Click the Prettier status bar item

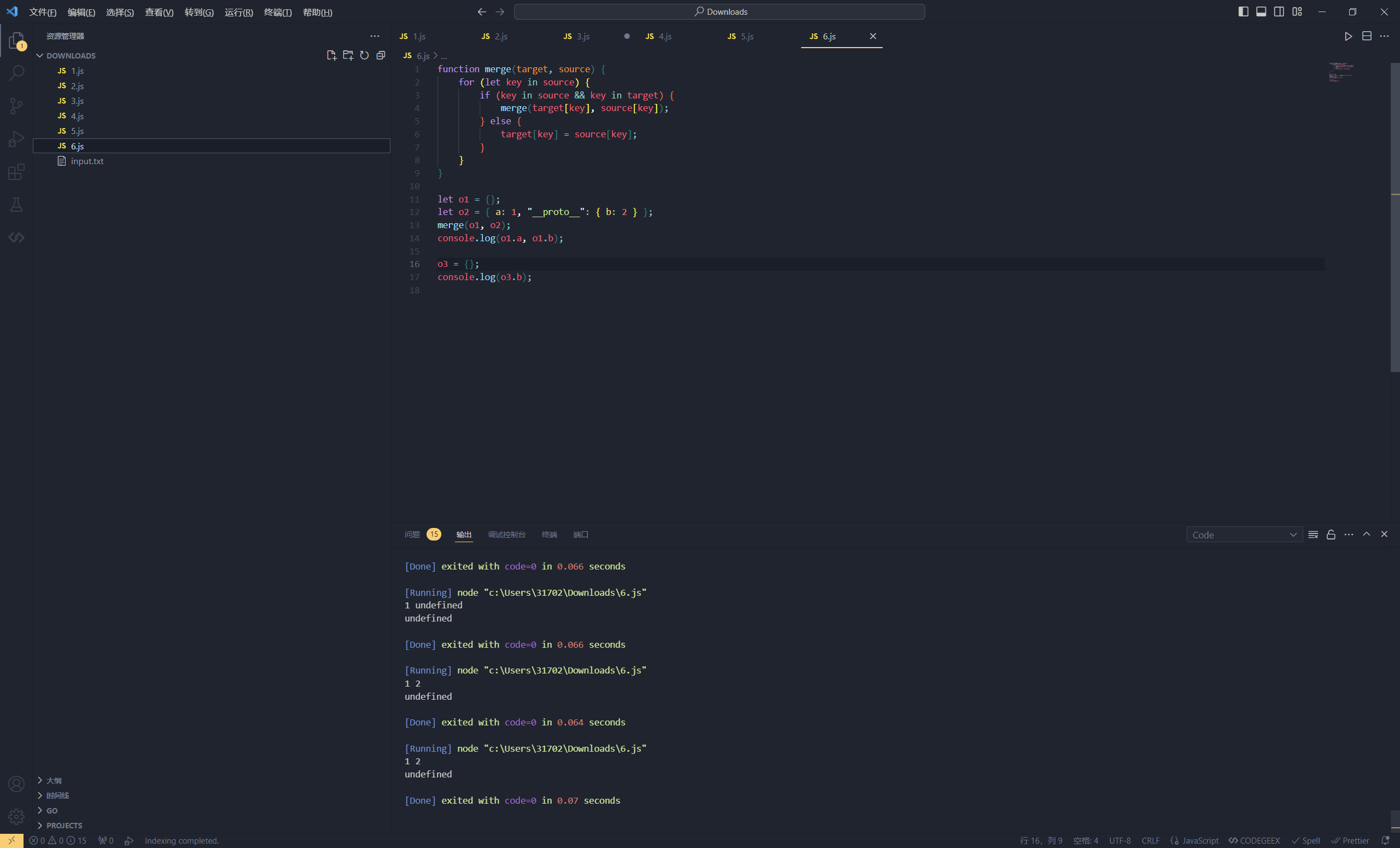(x=1350, y=840)
